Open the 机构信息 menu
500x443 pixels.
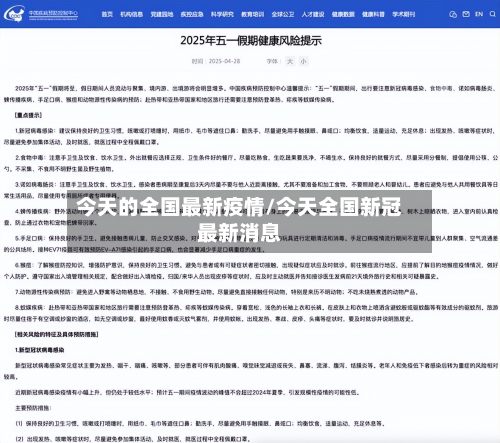coord(132,14)
